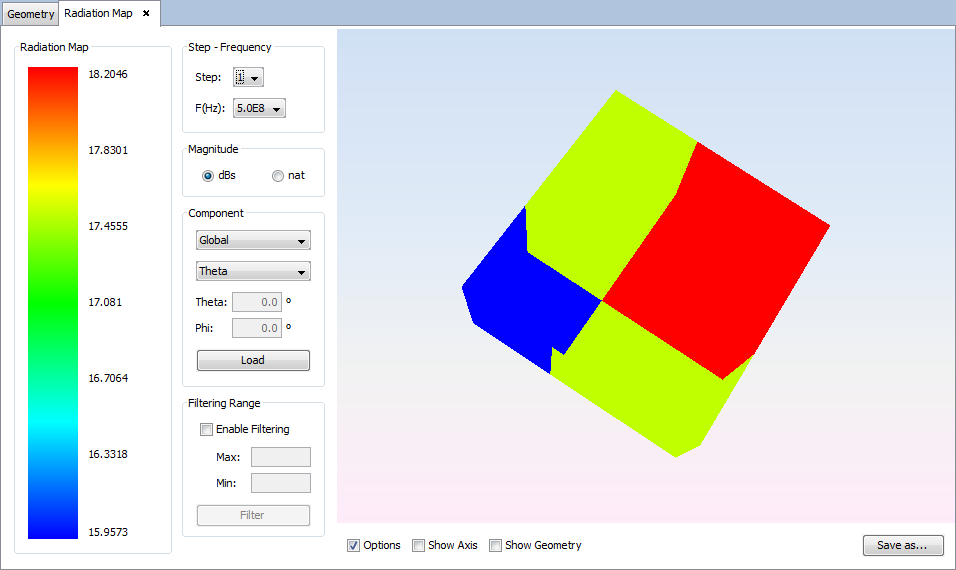Enable Filtering checkbox
Viewport: 956px width, 570px height.
[207, 430]
